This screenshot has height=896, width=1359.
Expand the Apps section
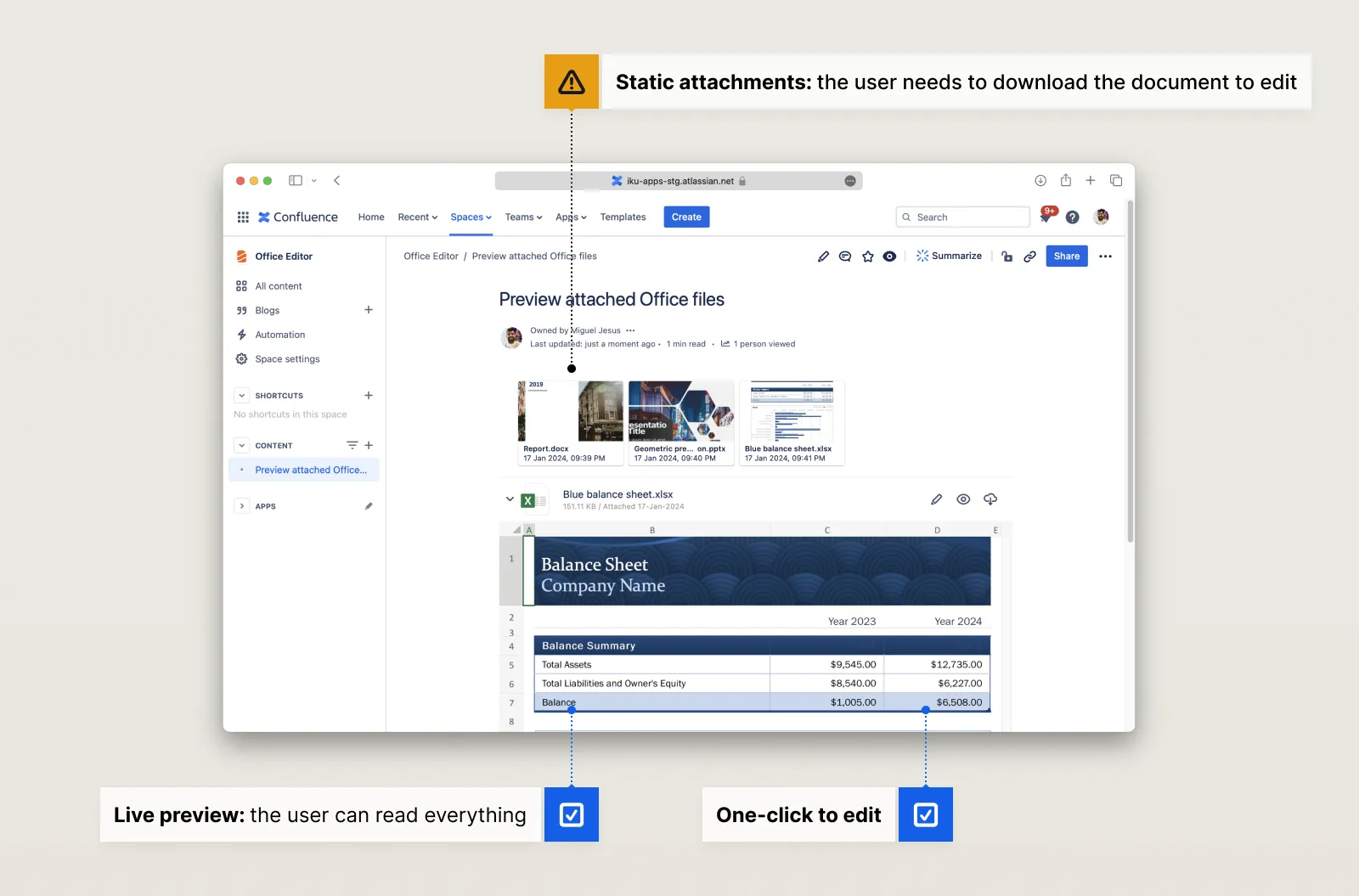[x=242, y=506]
